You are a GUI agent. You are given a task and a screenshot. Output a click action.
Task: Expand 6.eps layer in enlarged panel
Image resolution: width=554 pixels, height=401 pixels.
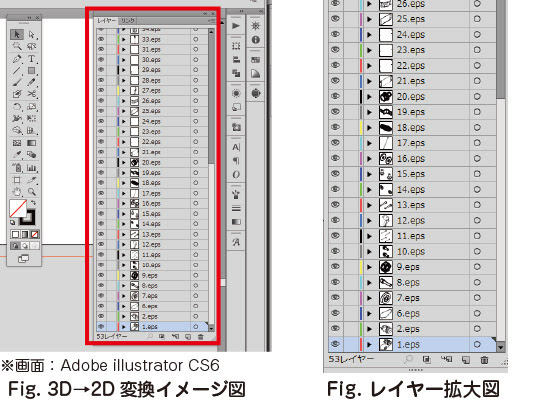pyautogui.click(x=370, y=313)
